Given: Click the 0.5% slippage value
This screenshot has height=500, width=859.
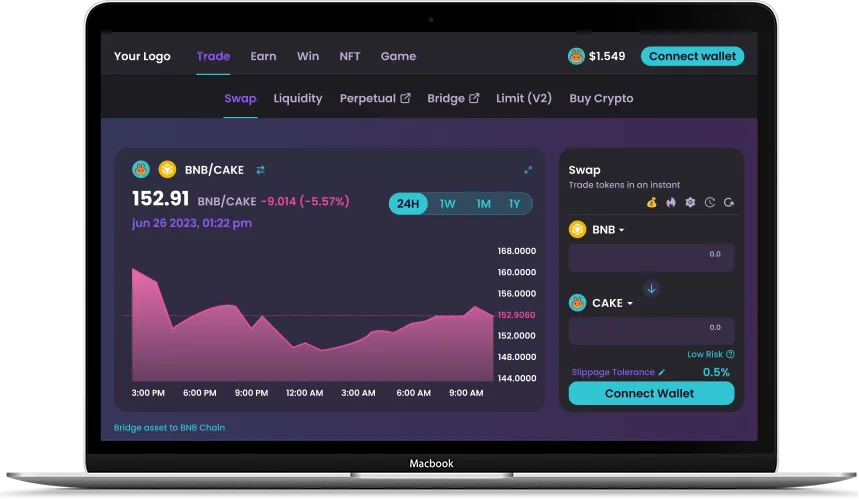Looking at the screenshot, I should pos(716,372).
